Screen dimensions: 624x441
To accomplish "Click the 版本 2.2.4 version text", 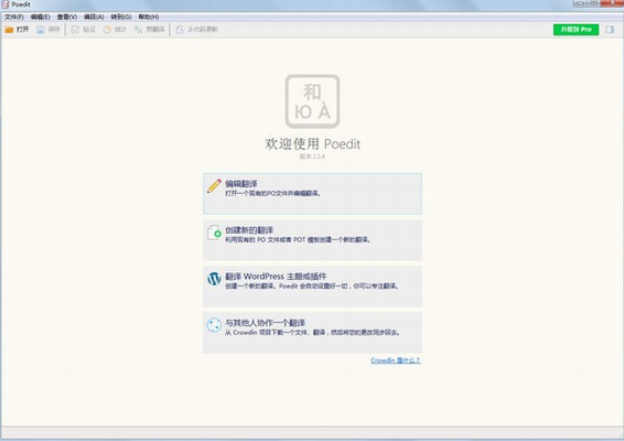I will pos(312,156).
